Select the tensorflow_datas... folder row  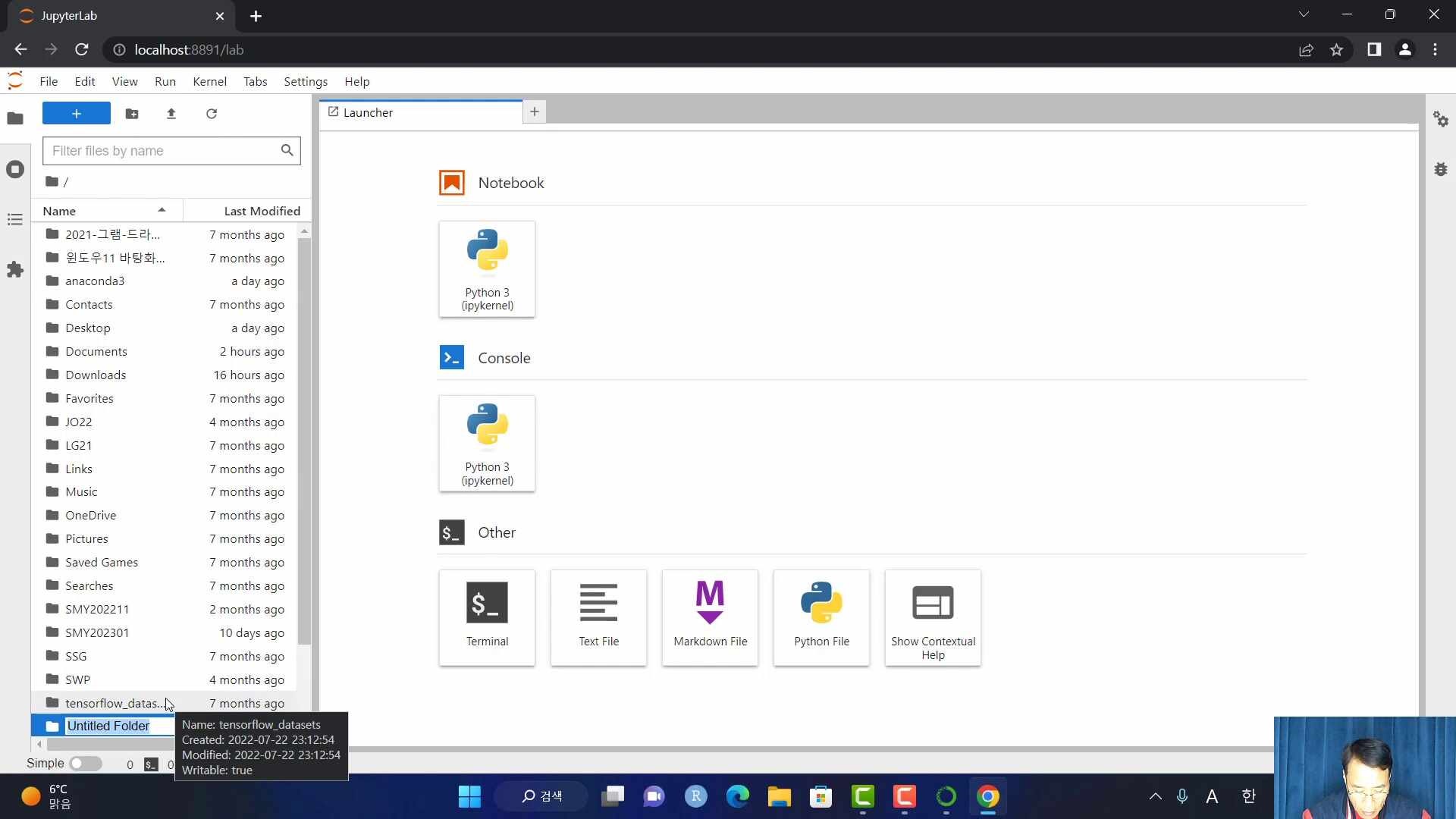click(165, 704)
